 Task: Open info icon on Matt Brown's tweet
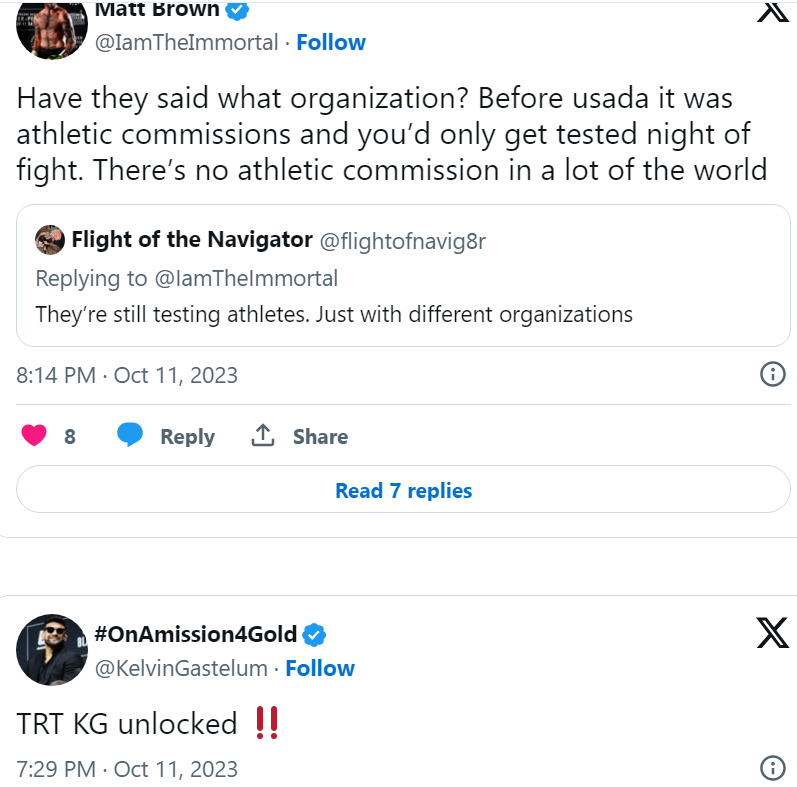[x=772, y=375]
